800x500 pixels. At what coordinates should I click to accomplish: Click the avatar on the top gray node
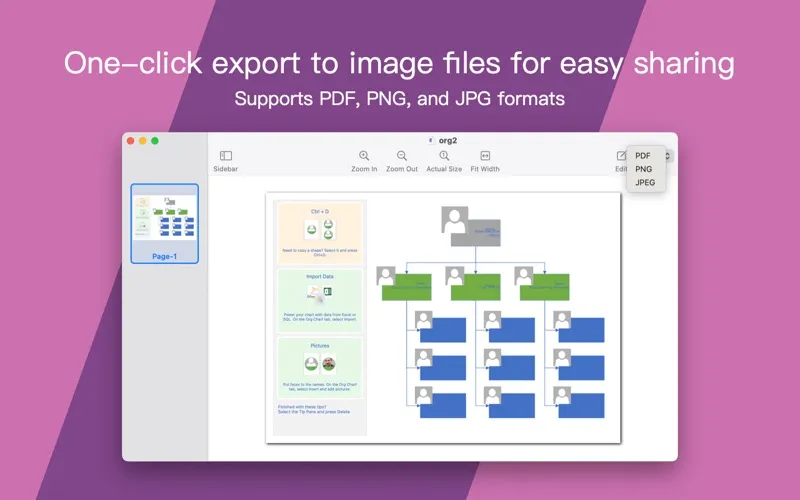coord(455,220)
